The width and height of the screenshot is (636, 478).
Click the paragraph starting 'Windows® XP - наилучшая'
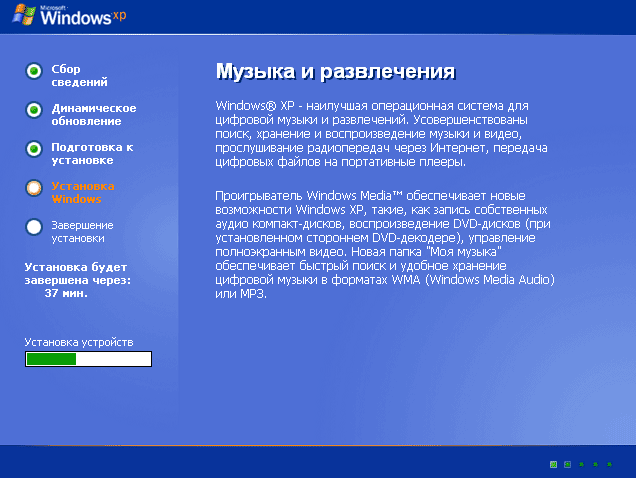coord(381,134)
